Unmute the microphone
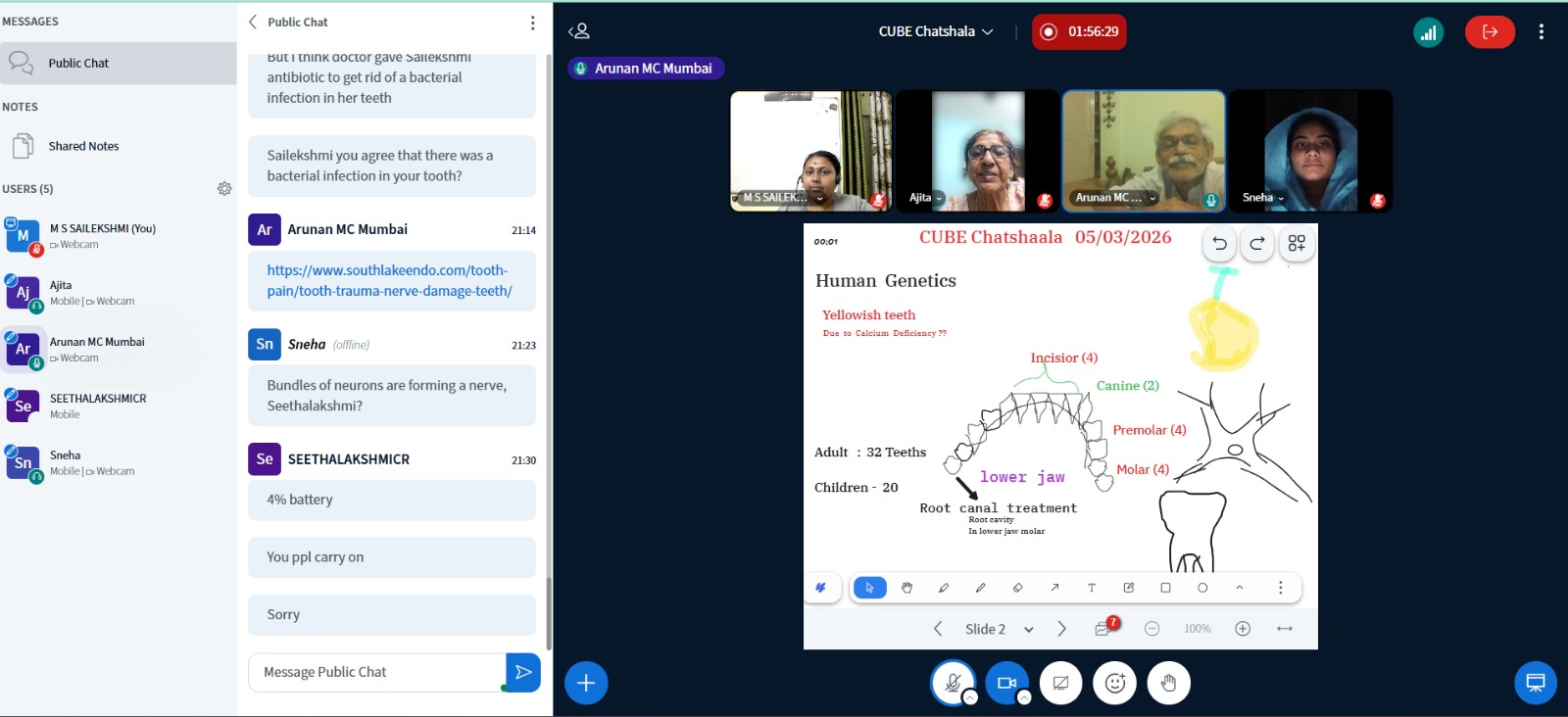 [x=953, y=683]
